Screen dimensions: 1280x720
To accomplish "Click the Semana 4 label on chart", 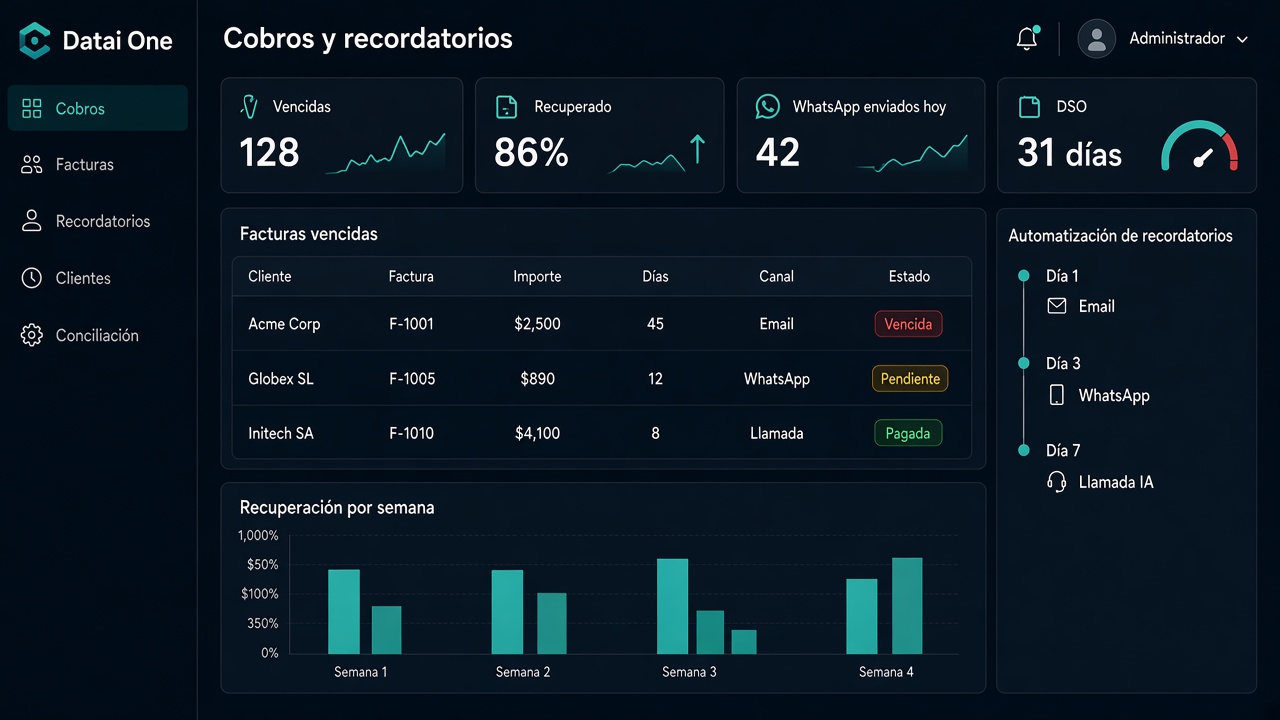I will click(x=886, y=672).
